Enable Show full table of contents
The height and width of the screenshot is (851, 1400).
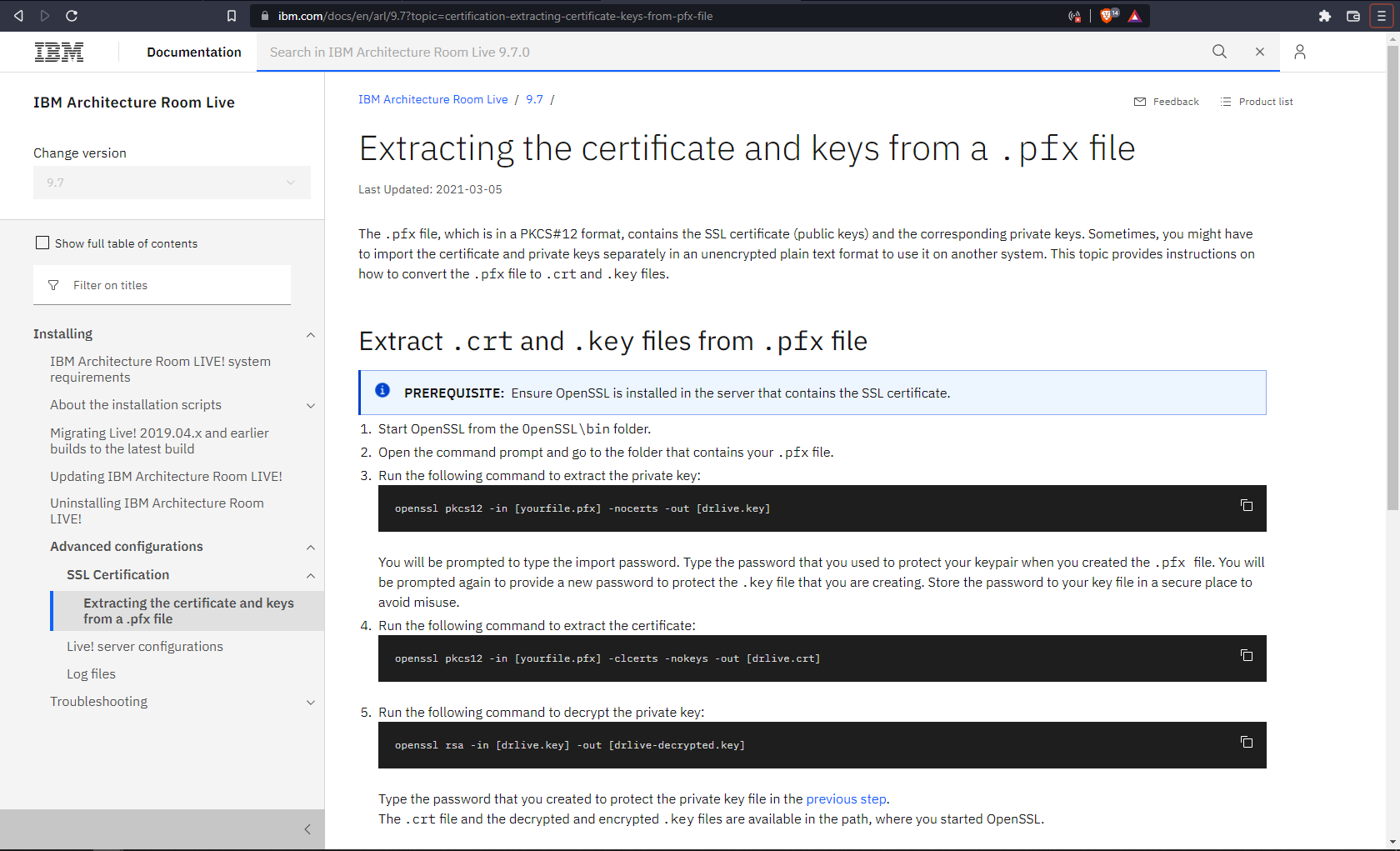pos(42,242)
